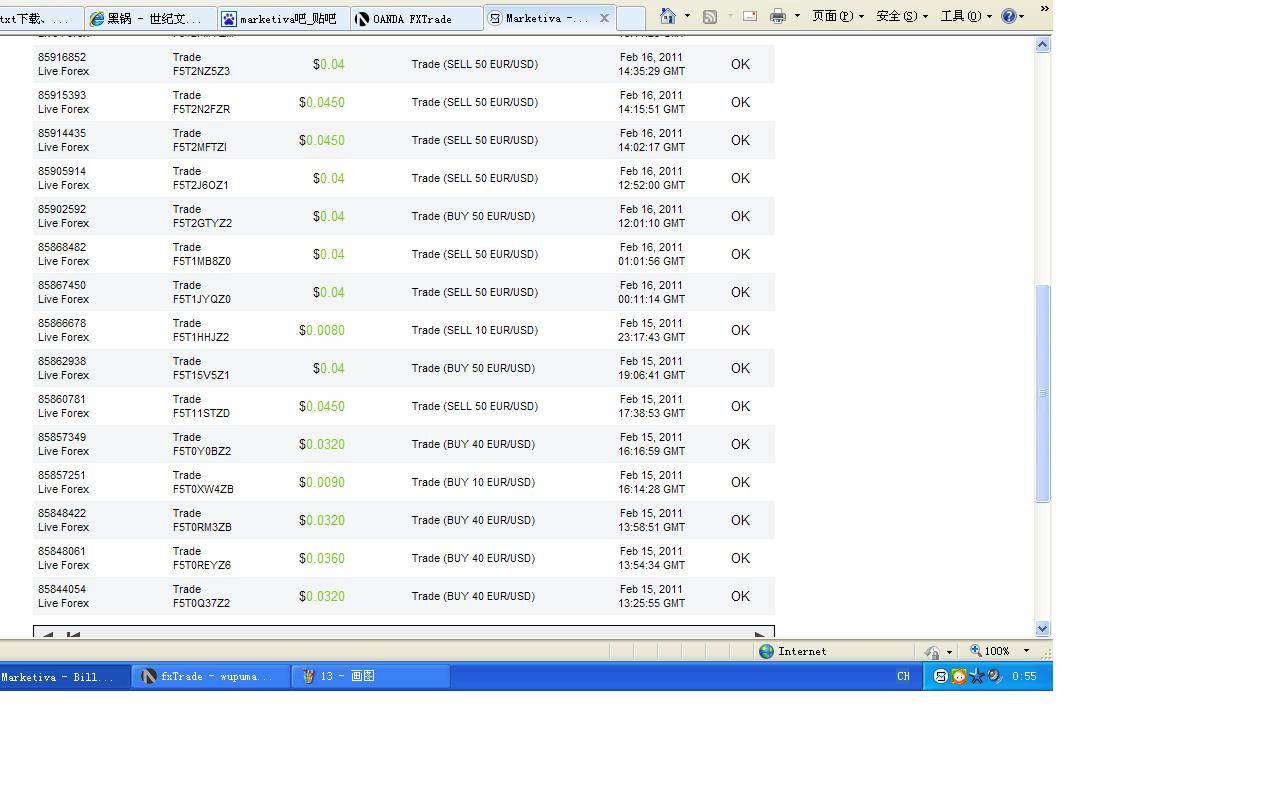Click the orange face tray icon
The width and height of the screenshot is (1280, 800).
959,676
